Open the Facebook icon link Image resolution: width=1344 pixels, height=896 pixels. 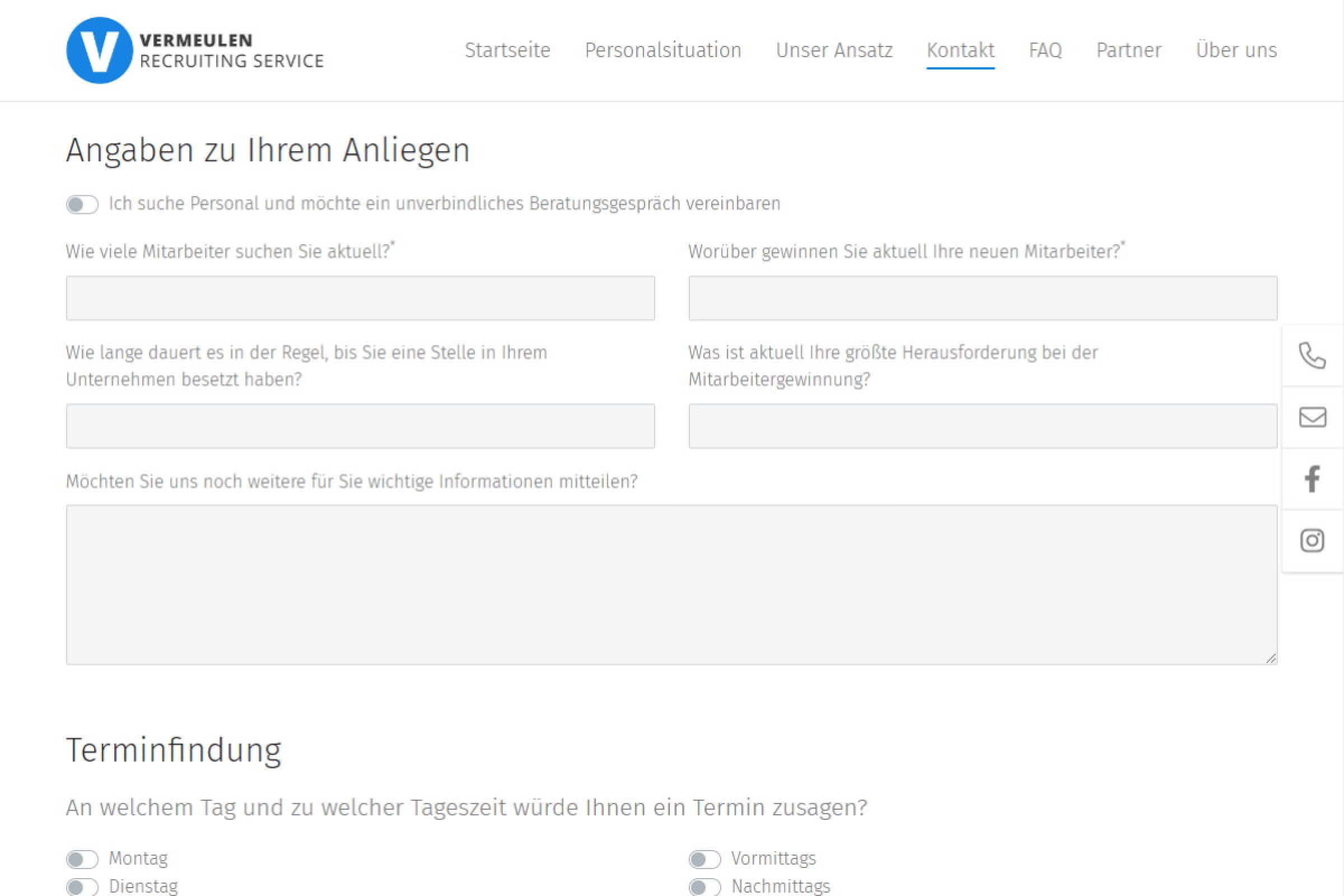click(x=1312, y=479)
